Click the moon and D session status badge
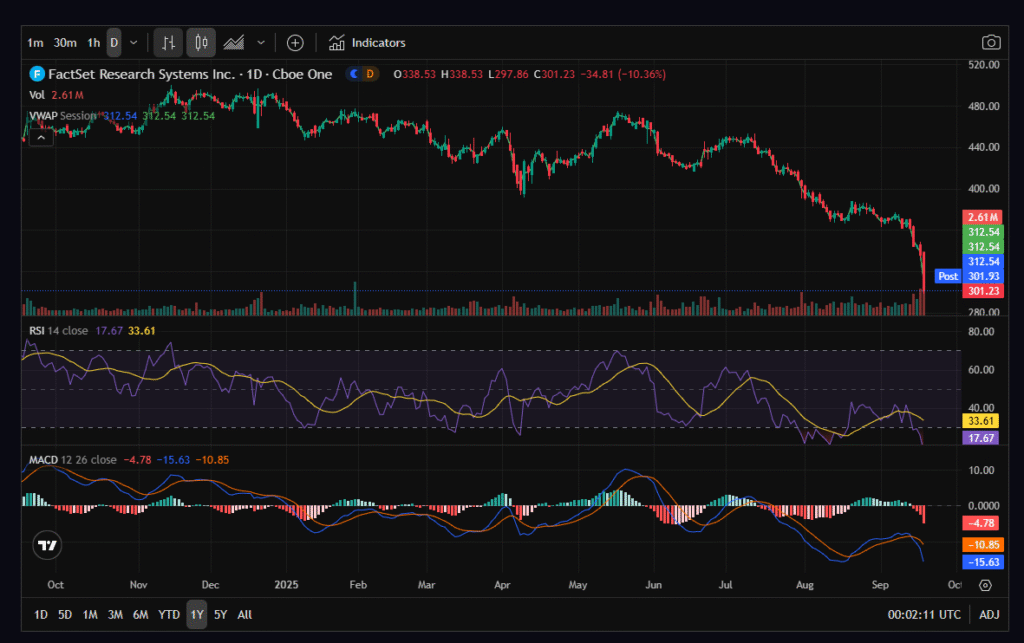Image resolution: width=1024 pixels, height=643 pixels. click(361, 74)
